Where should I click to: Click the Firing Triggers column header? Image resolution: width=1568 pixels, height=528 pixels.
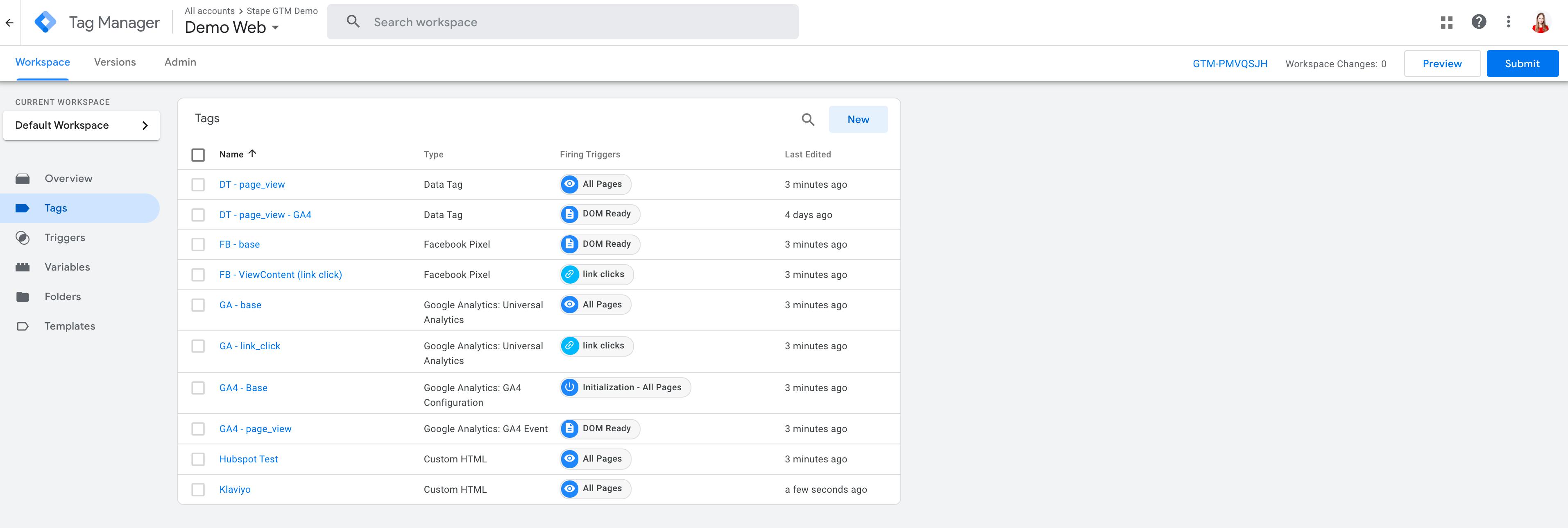point(590,155)
